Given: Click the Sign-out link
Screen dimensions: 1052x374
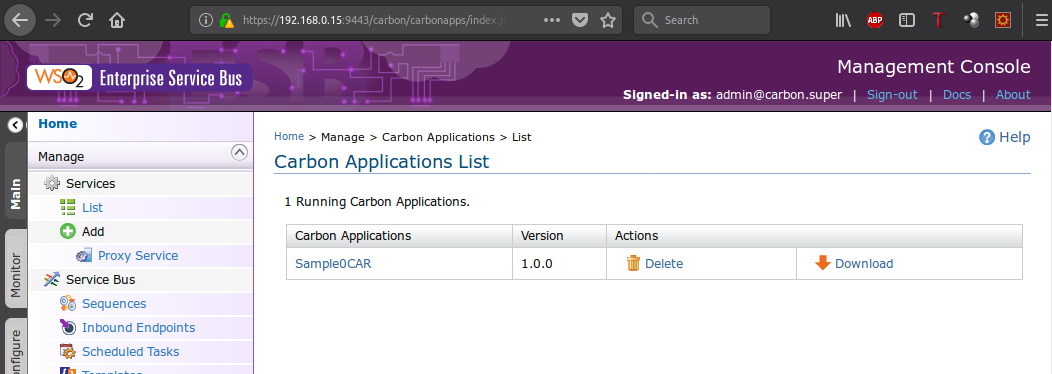Looking at the screenshot, I should 892,95.
